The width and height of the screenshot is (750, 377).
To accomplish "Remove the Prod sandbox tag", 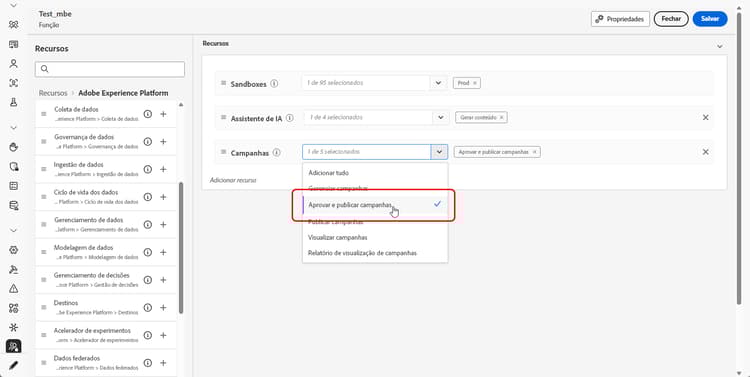I will point(474,83).
